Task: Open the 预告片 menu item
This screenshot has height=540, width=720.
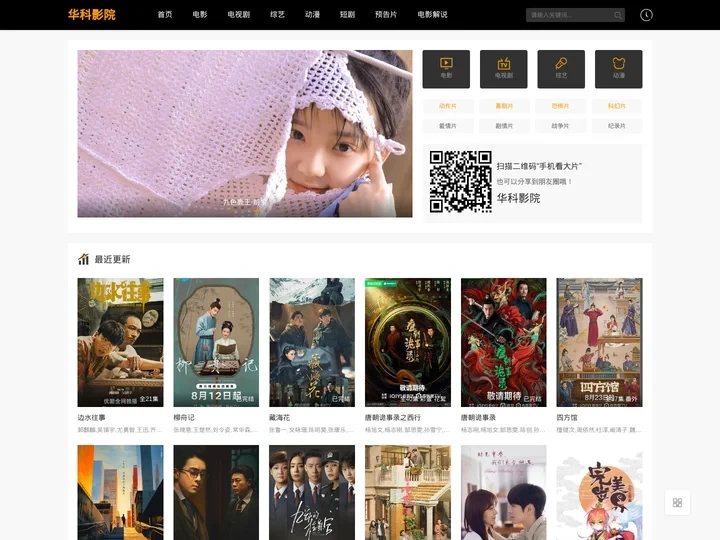Action: pyautogui.click(x=386, y=15)
